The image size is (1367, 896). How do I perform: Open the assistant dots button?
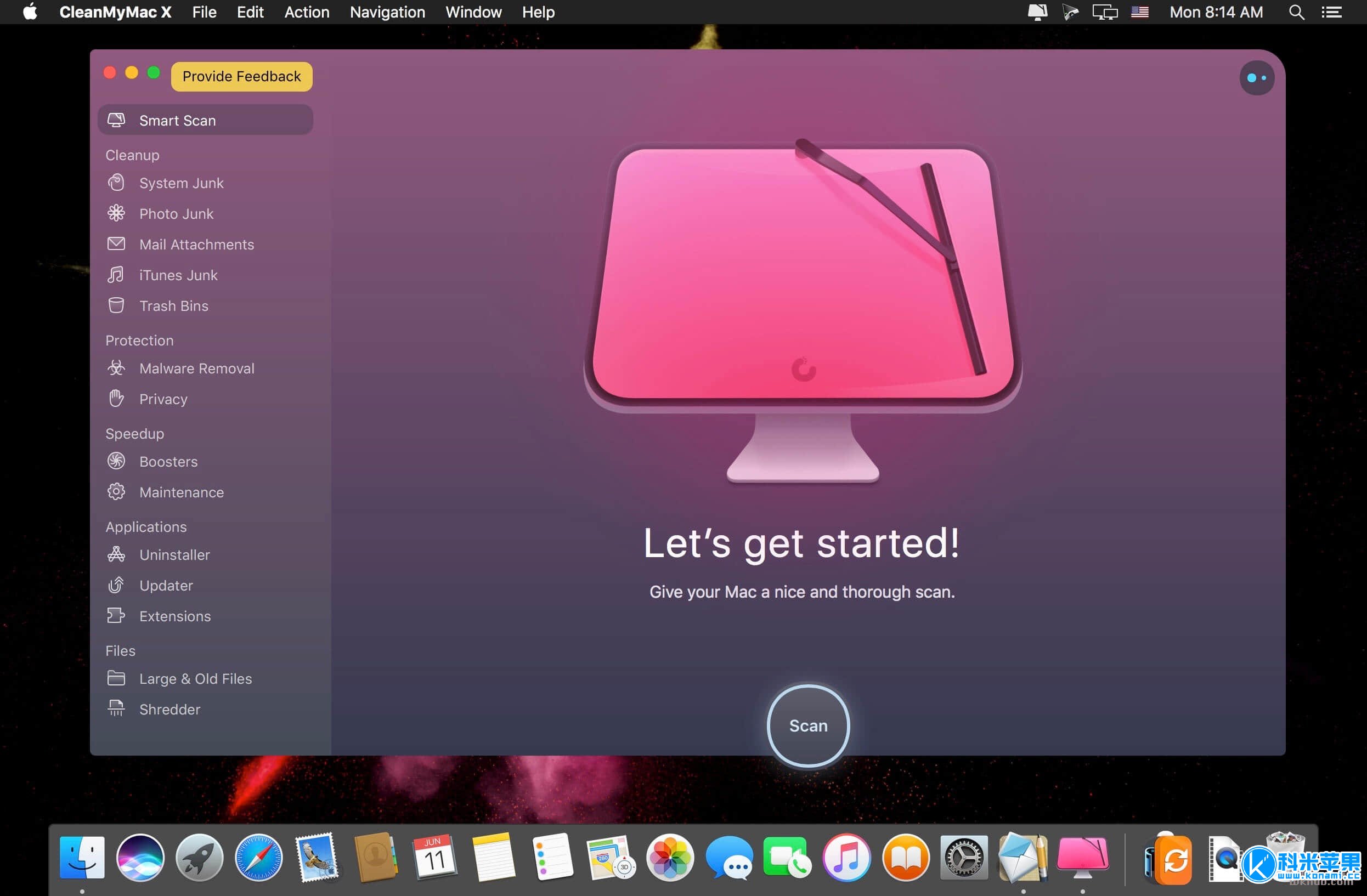(1257, 77)
